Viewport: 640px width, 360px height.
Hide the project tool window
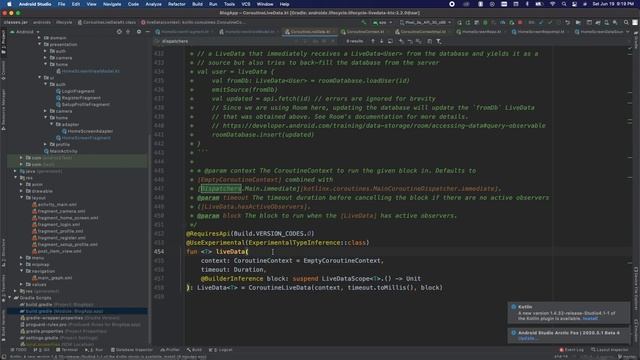pos(147,31)
